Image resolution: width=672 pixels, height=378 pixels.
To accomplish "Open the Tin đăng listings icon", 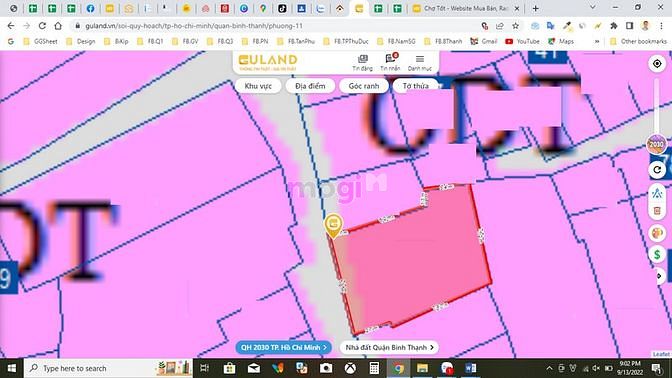I will tap(362, 62).
